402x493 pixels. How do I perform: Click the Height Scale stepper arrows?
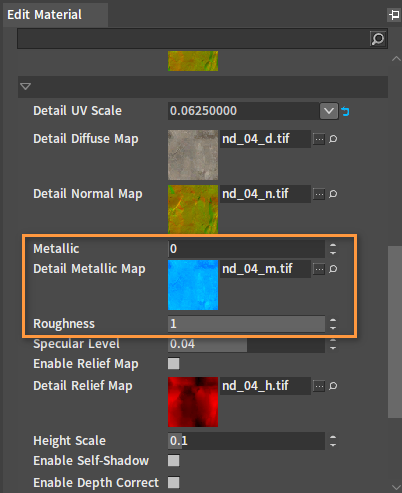point(333,441)
